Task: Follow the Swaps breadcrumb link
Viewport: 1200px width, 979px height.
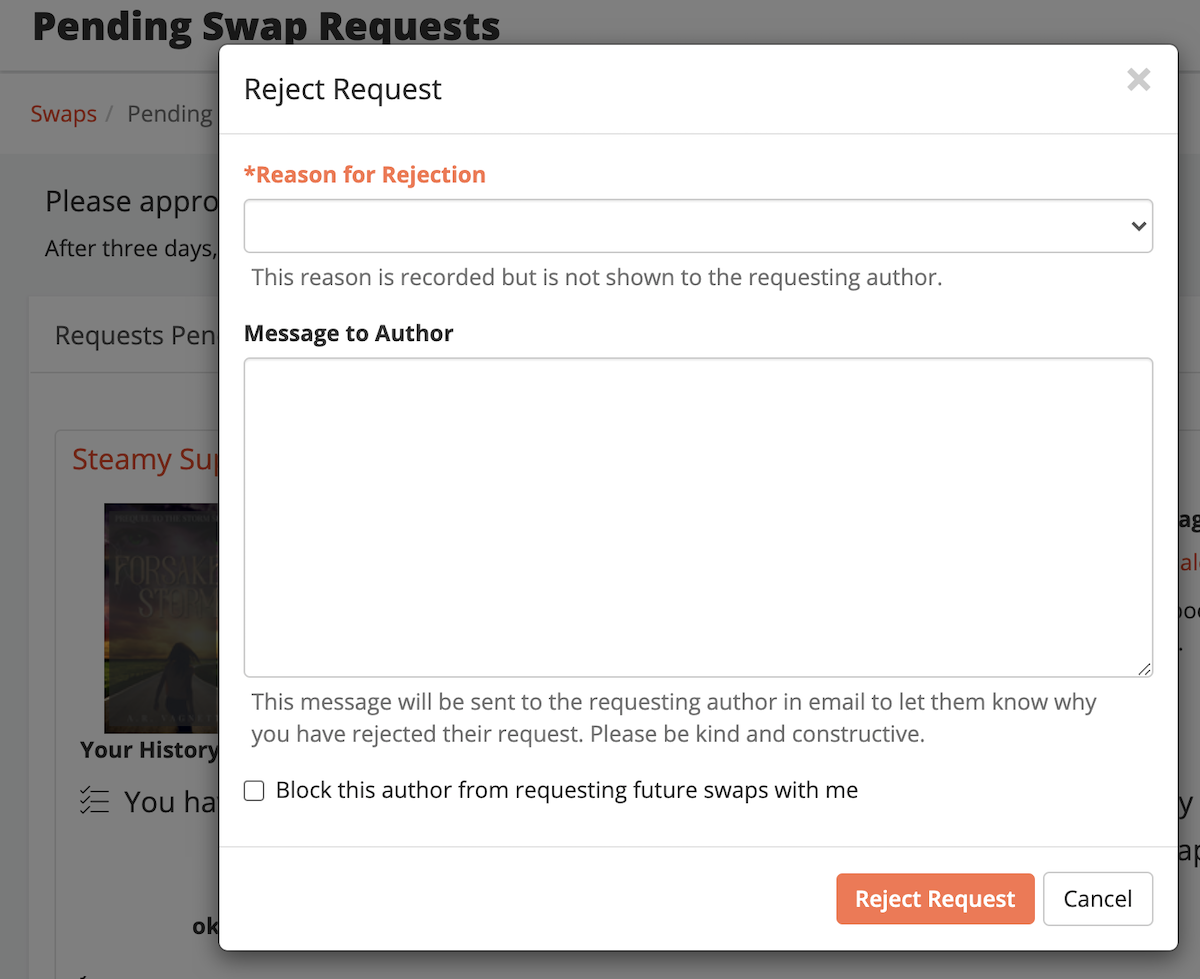Action: coord(63,113)
